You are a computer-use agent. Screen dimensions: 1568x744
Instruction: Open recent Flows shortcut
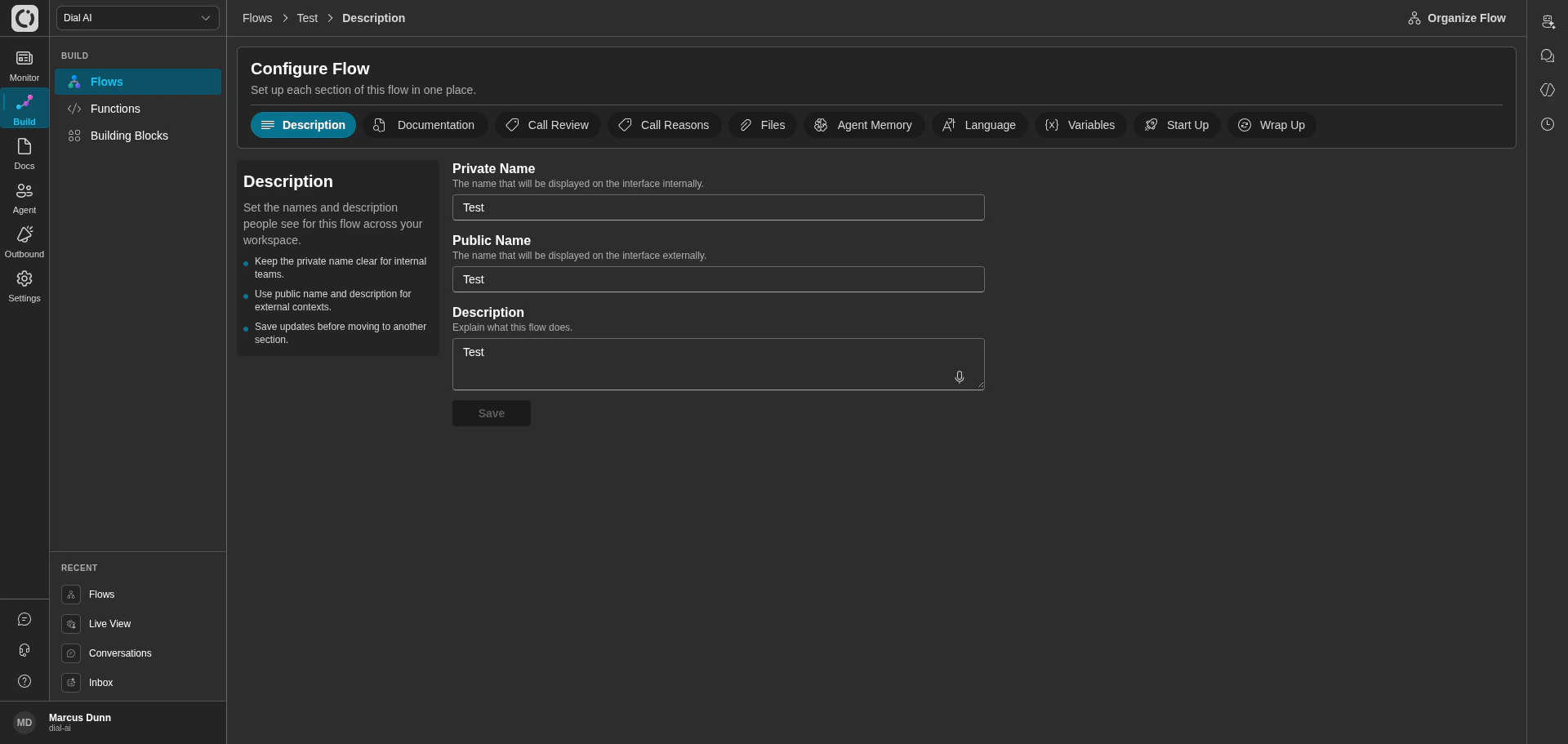click(x=137, y=595)
